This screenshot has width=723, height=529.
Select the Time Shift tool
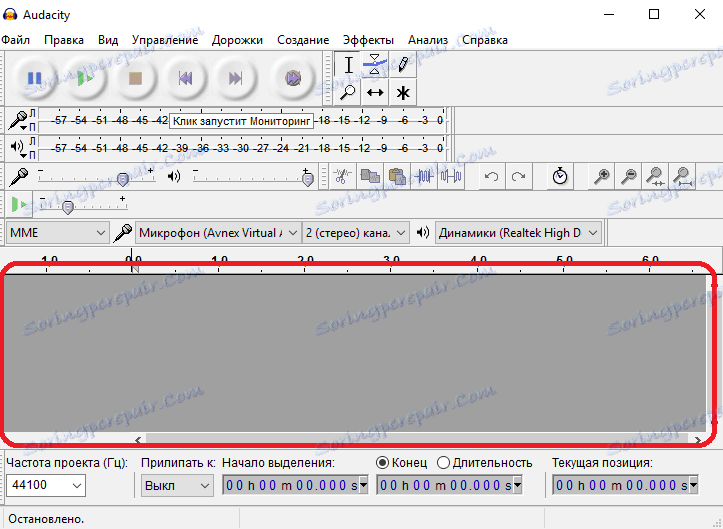pos(375,93)
